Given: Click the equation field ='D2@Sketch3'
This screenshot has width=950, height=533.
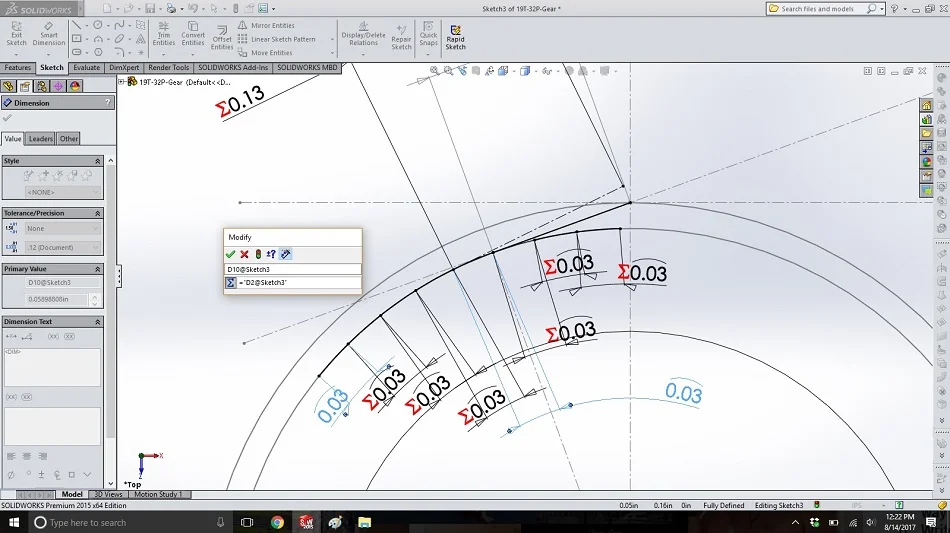Looking at the screenshot, I should pos(299,282).
